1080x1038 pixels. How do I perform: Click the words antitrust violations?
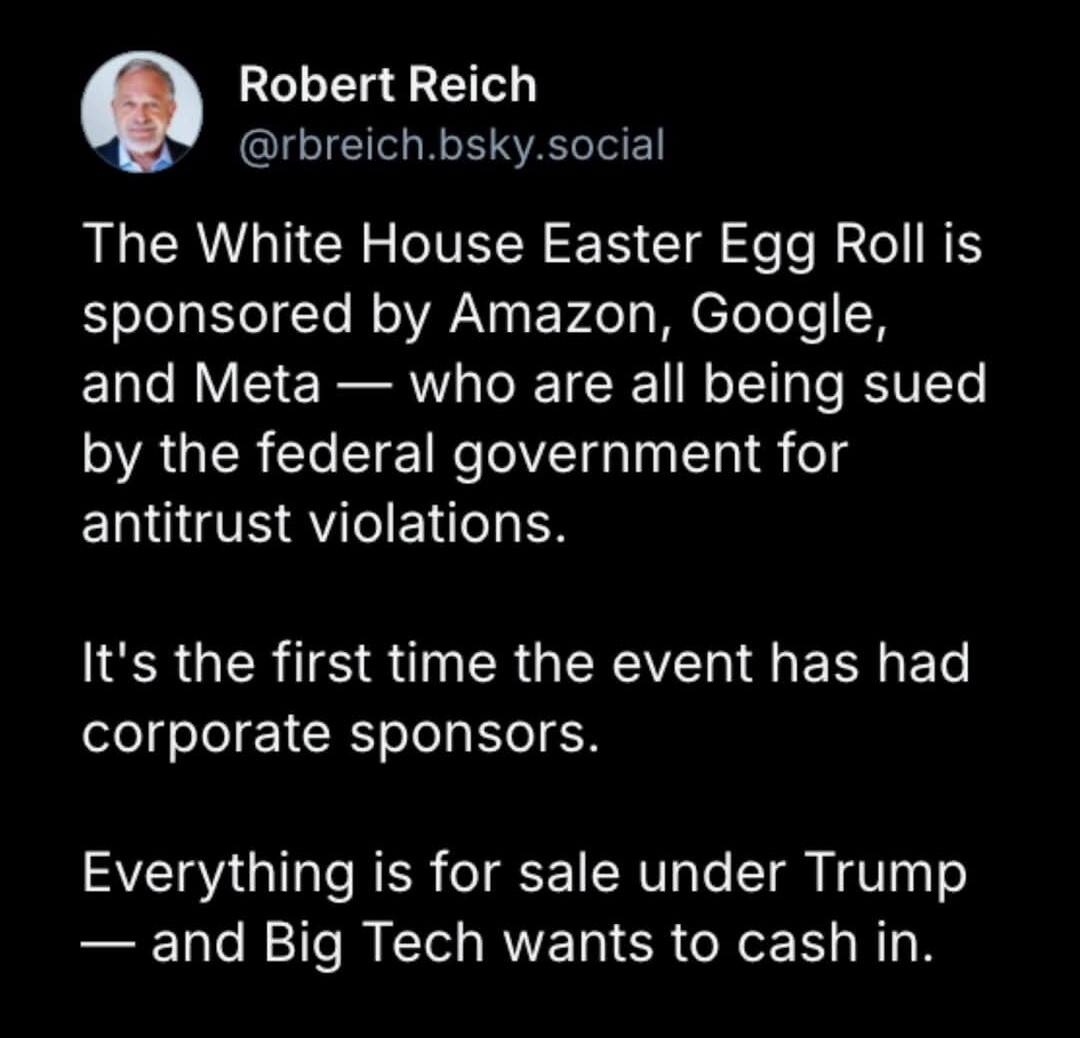322,523
